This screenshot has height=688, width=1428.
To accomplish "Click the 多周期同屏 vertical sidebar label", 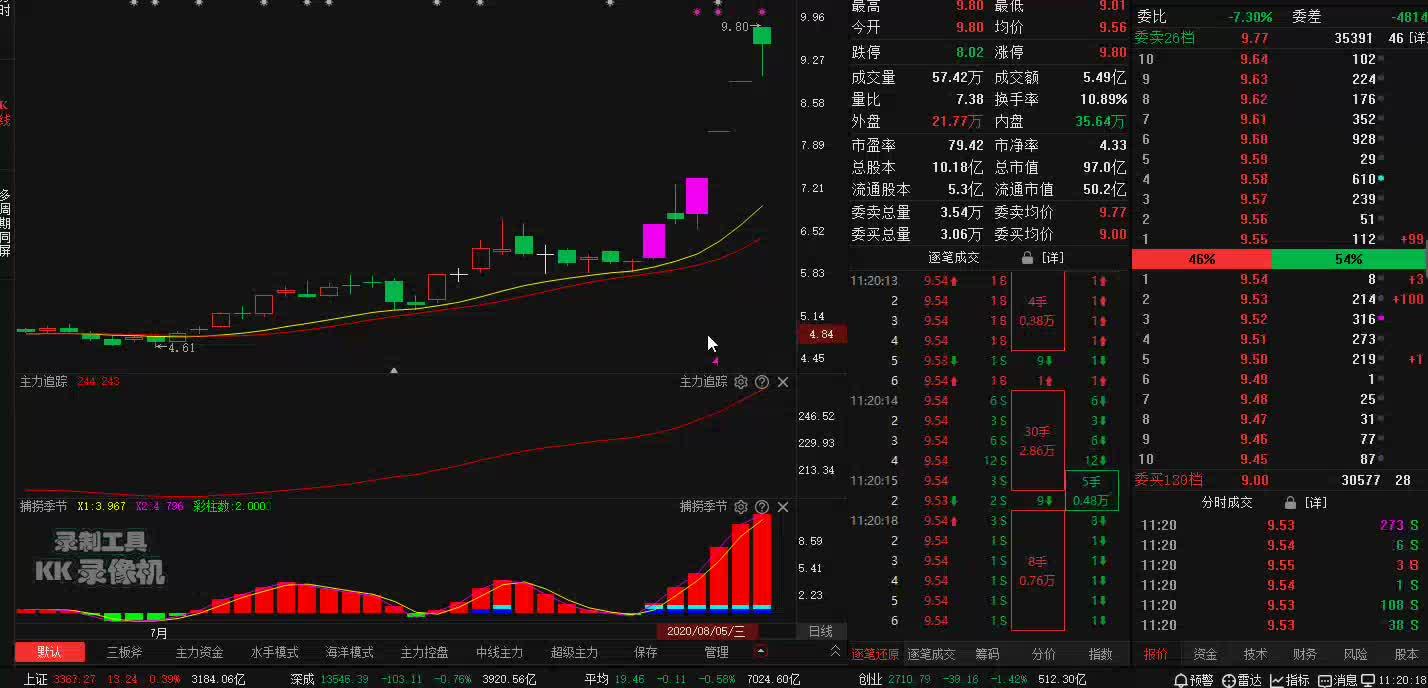I will point(5,222).
